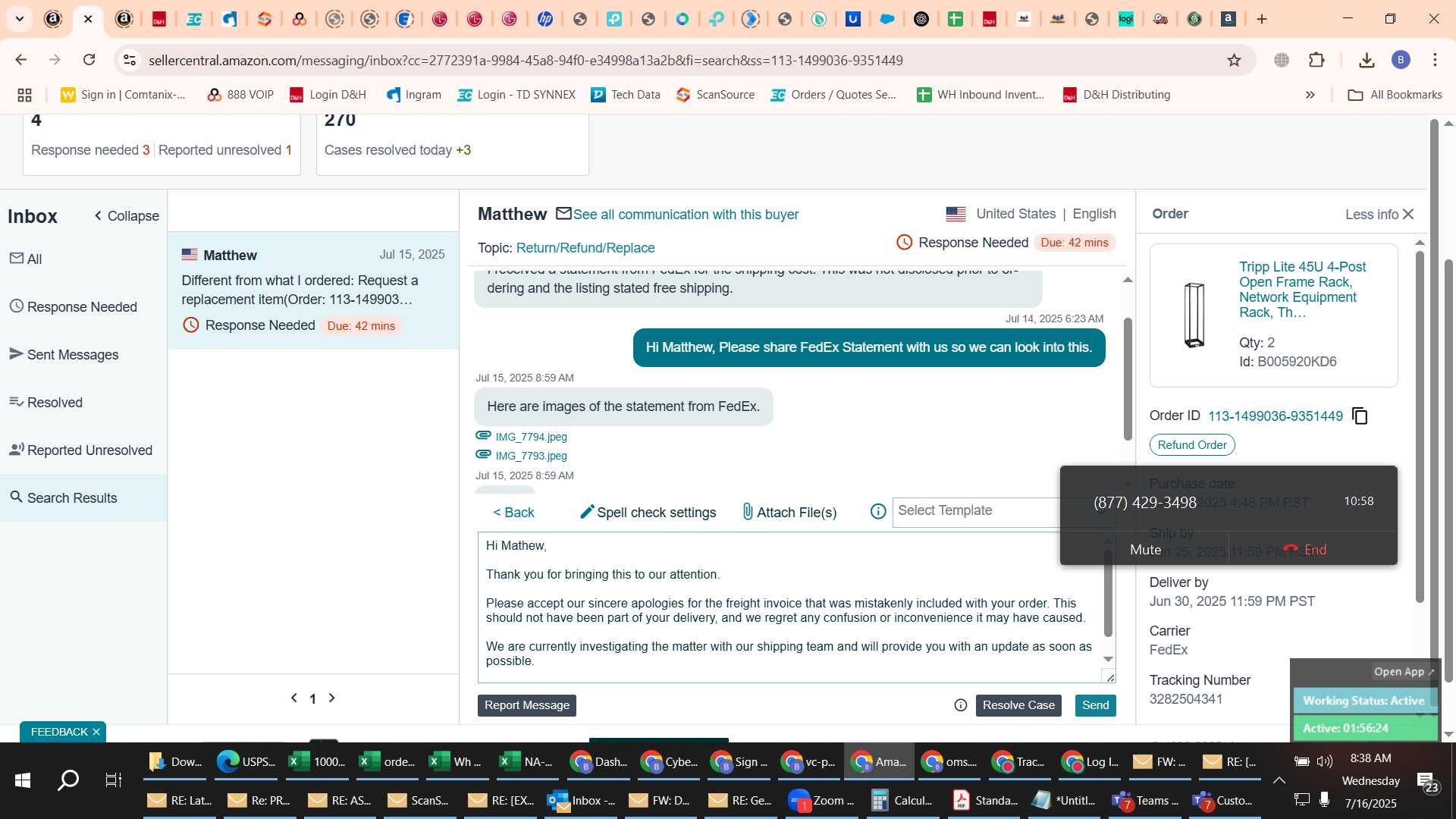Viewport: 1456px width, 819px height.
Task: Click conversation thread scrollbar
Action: (x=1128, y=379)
